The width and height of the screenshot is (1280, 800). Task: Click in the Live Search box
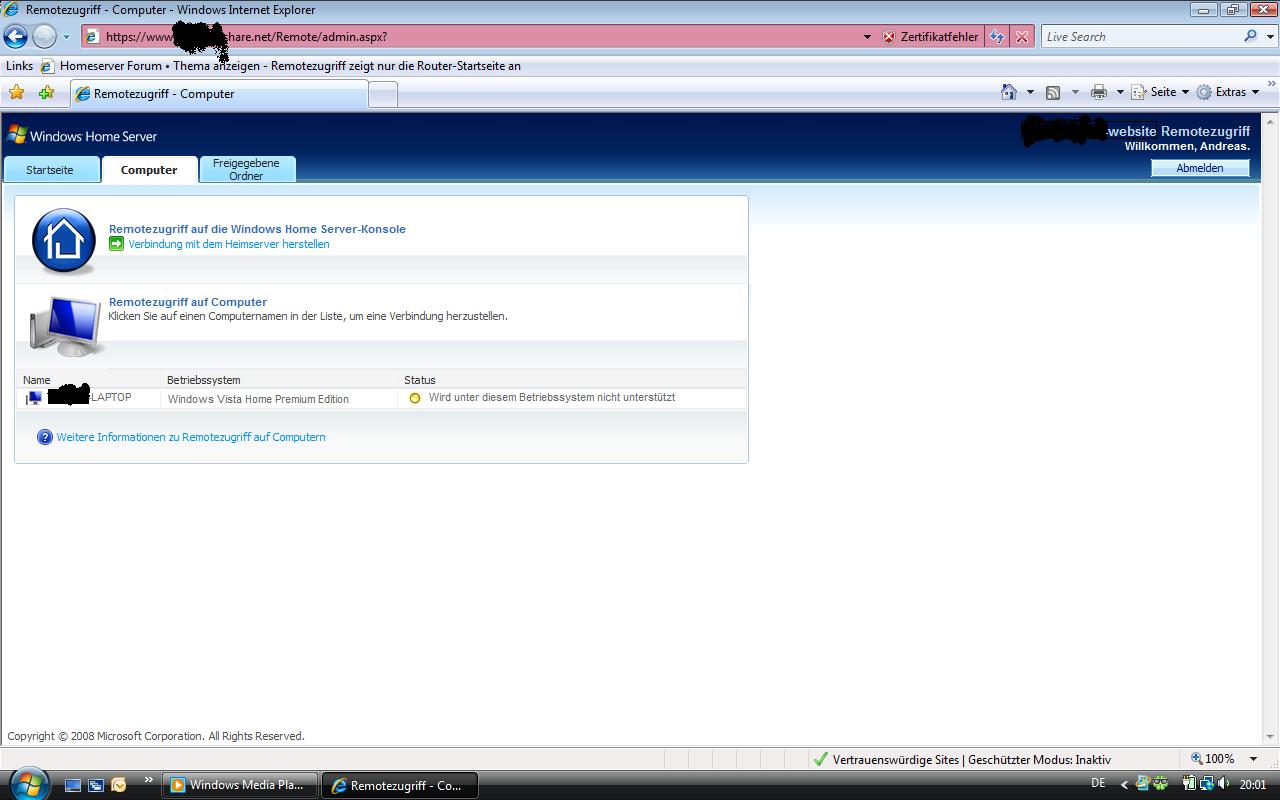pos(1140,37)
